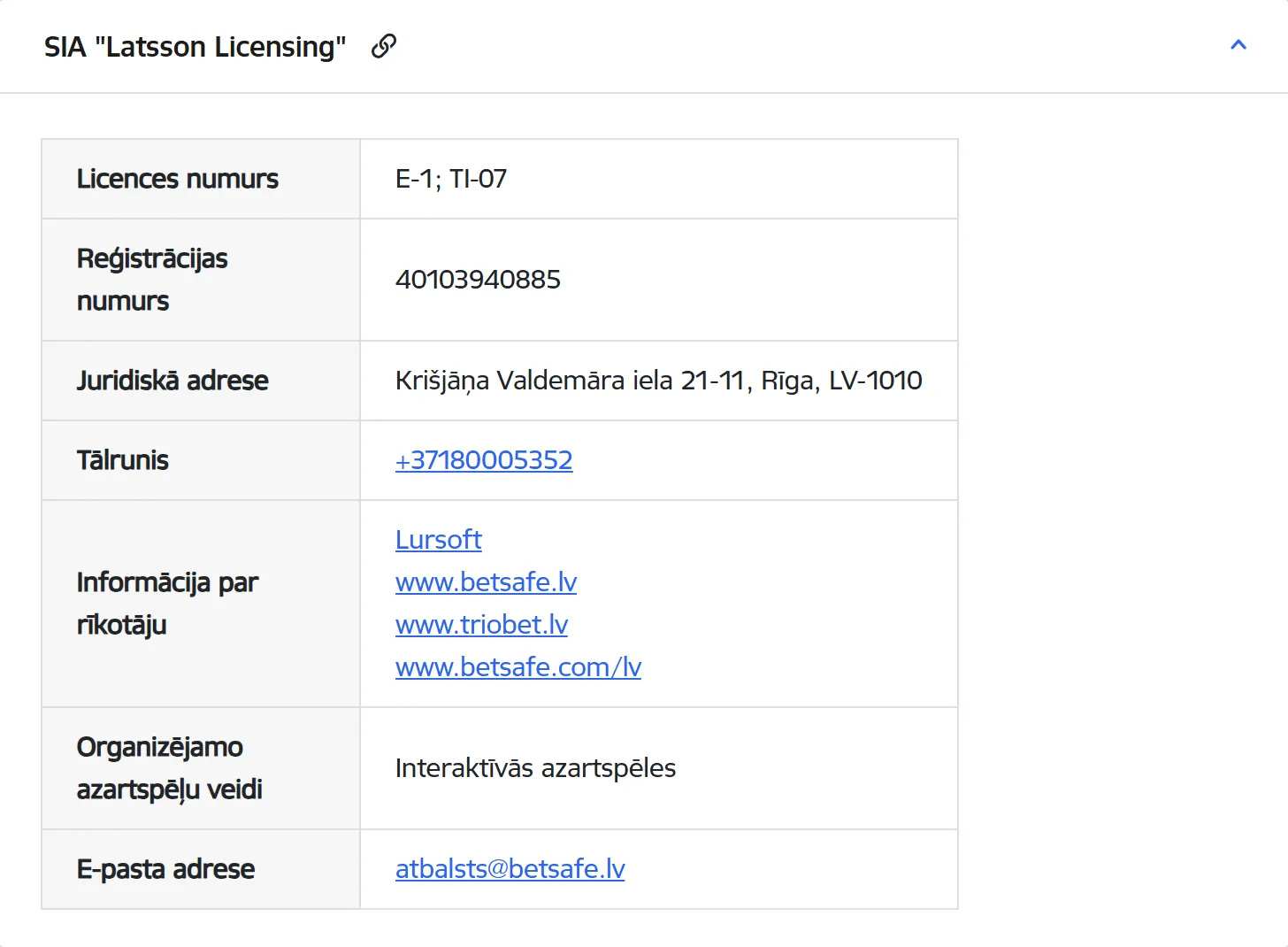Click Organizējamo azartspēļu veidi label
This screenshot has width=1288, height=947.
click(169, 768)
